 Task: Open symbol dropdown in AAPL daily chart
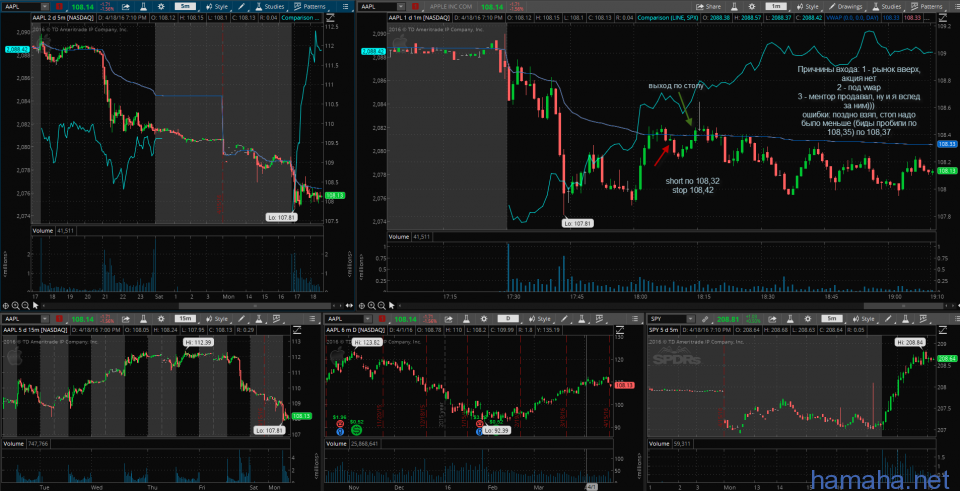click(x=367, y=319)
